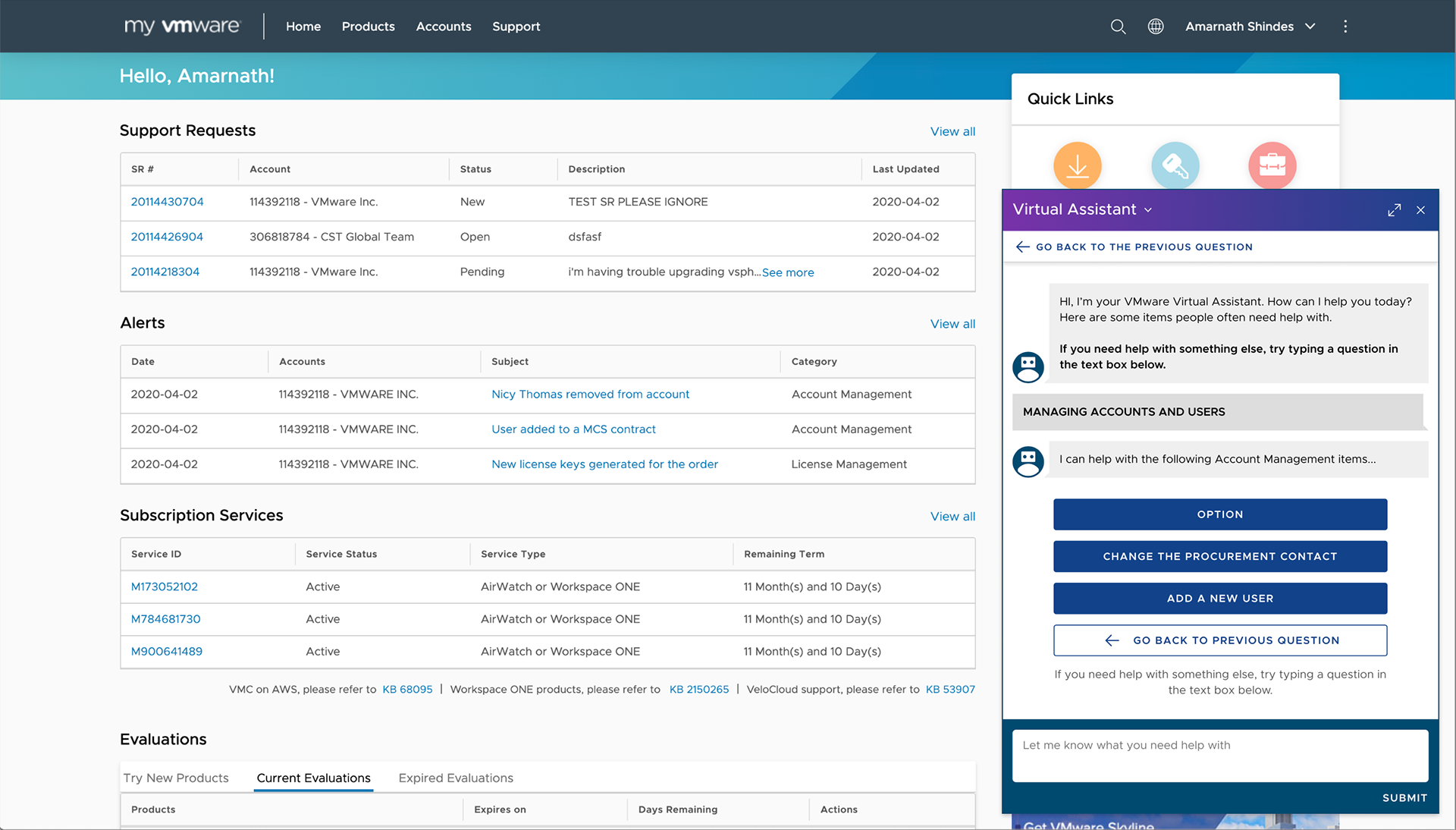1456x830 pixels.
Task: Click the Quick Links heading
Action: click(1070, 99)
